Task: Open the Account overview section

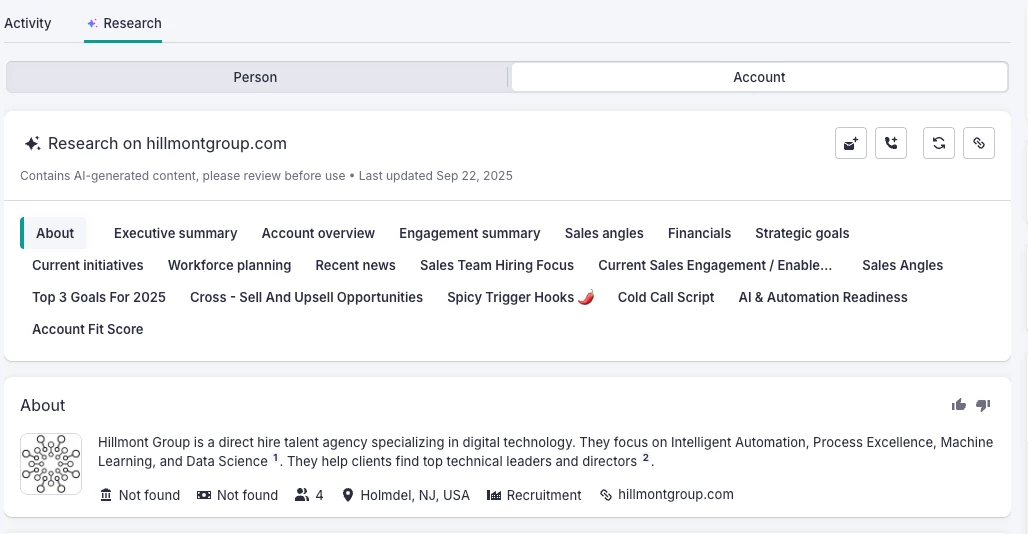Action: [318, 233]
